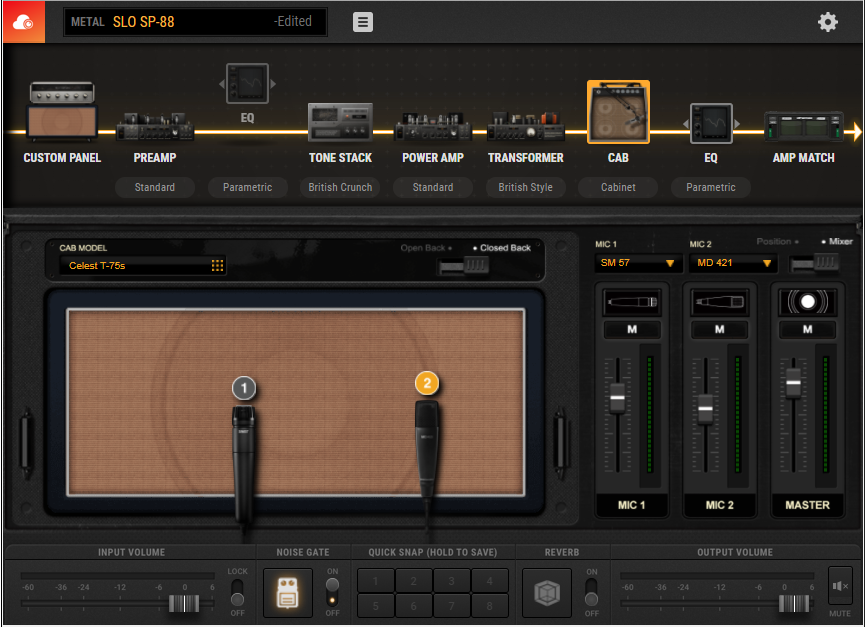Mute Mic 2 with its M button

pyautogui.click(x=719, y=329)
